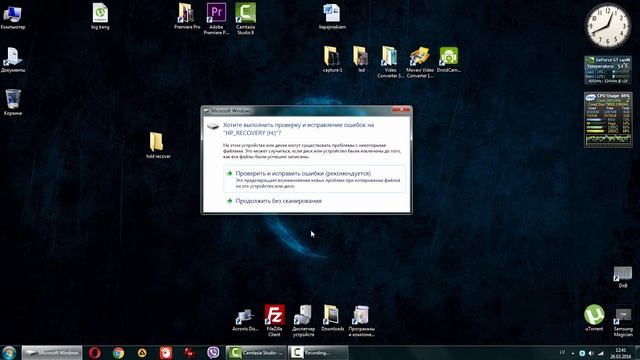Click the GeForce GPU temperature gadget
The width and height of the screenshot is (640, 360).
[x=608, y=70]
